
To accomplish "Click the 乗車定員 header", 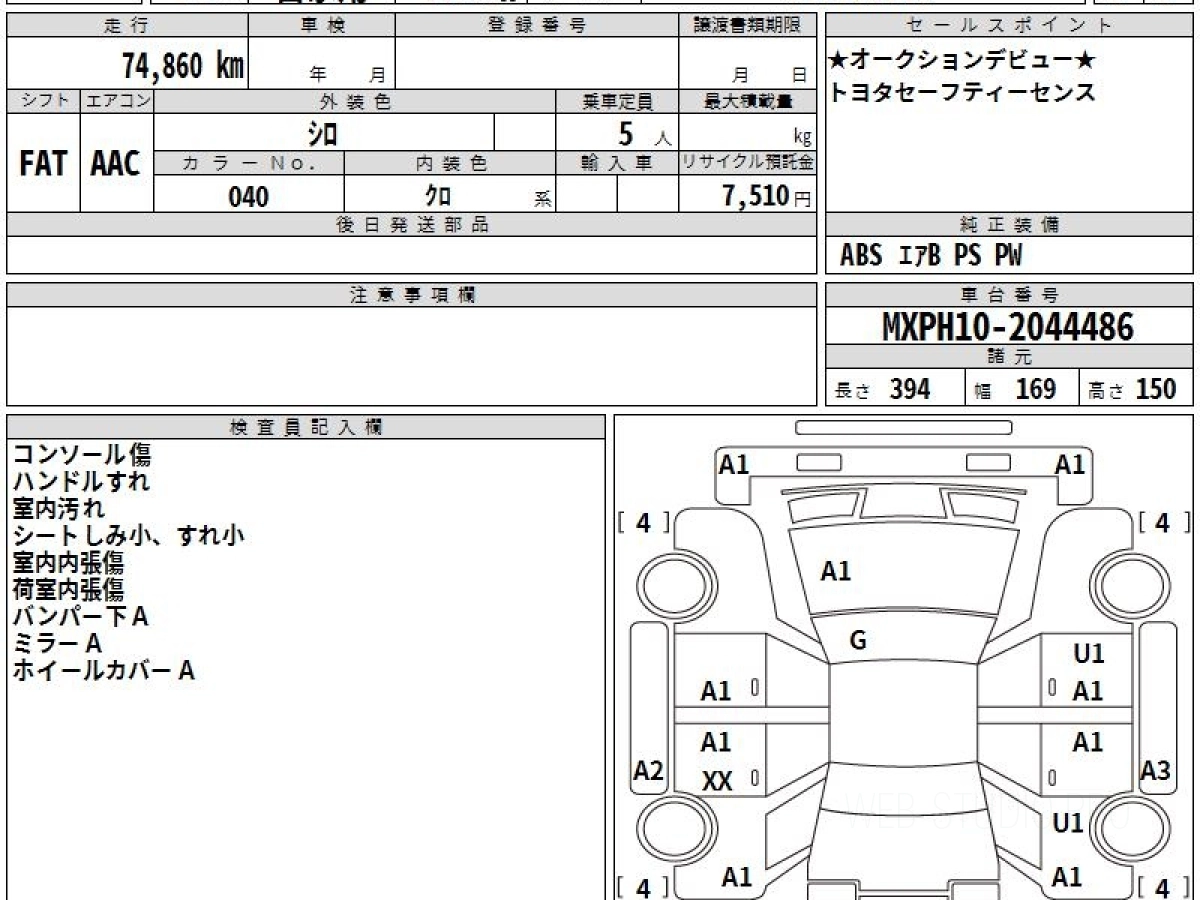I will point(617,101).
